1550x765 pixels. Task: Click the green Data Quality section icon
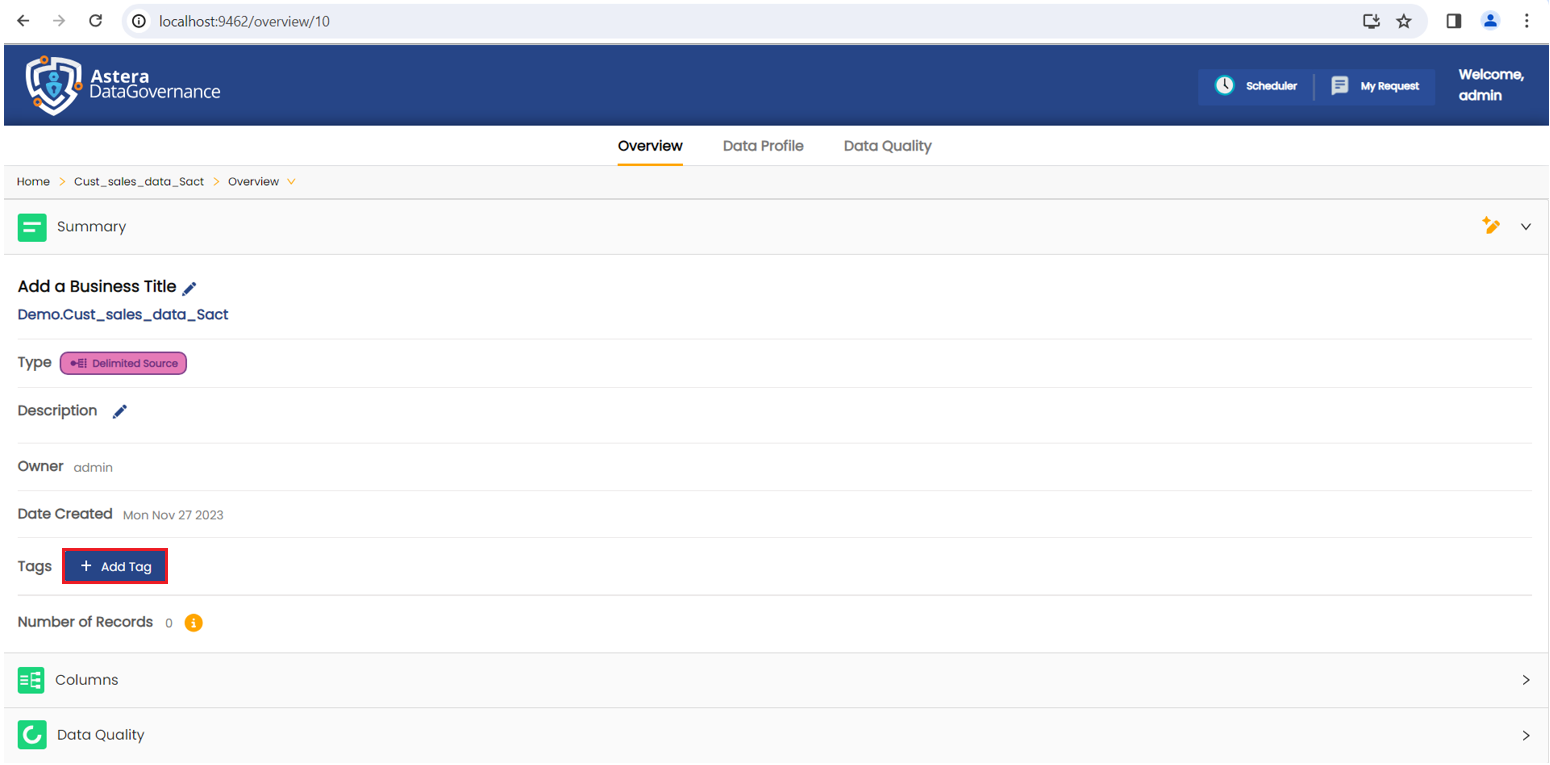[32, 735]
